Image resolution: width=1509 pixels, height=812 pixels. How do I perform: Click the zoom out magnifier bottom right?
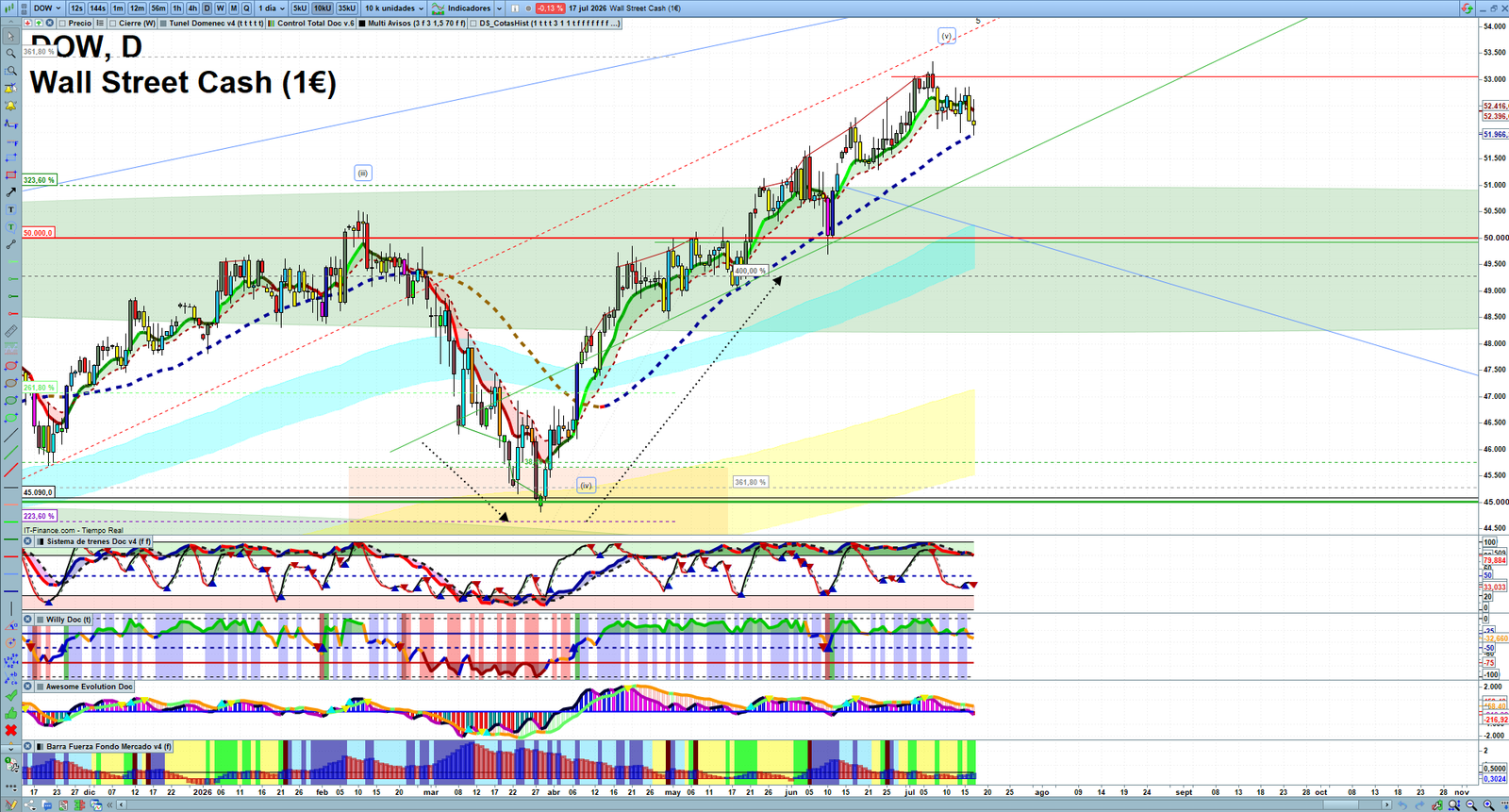(1471, 804)
